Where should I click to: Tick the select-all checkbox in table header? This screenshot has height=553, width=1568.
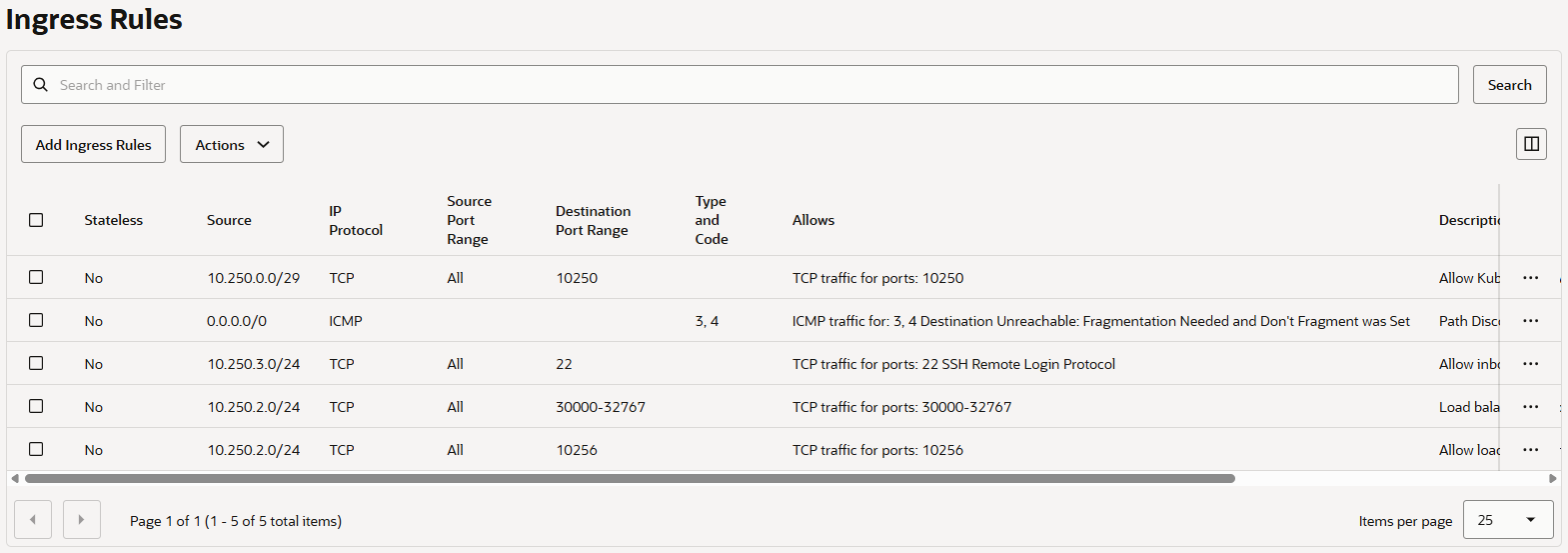pyautogui.click(x=36, y=220)
